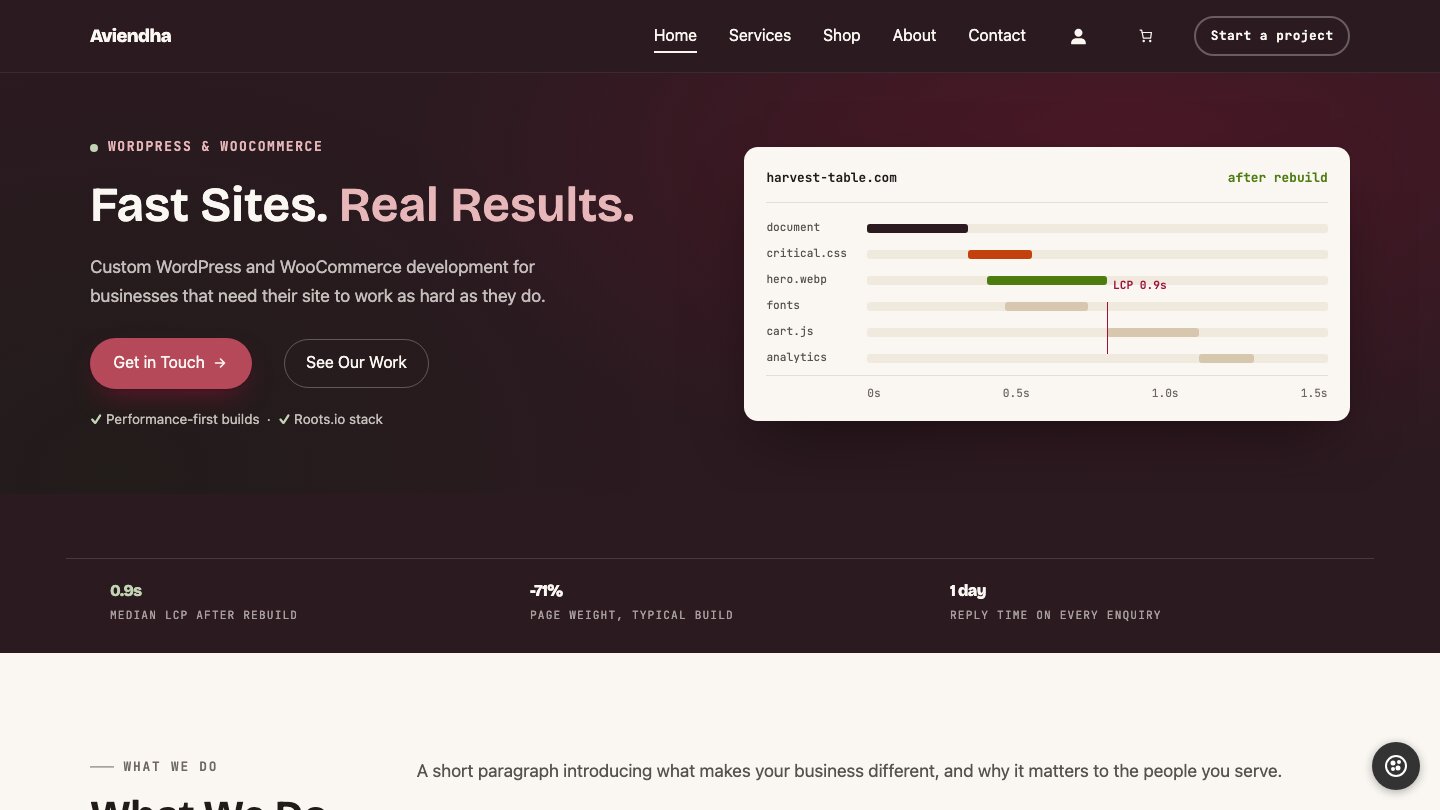The image size is (1440, 810).
Task: Open the Contact menu item
Action: point(997,36)
